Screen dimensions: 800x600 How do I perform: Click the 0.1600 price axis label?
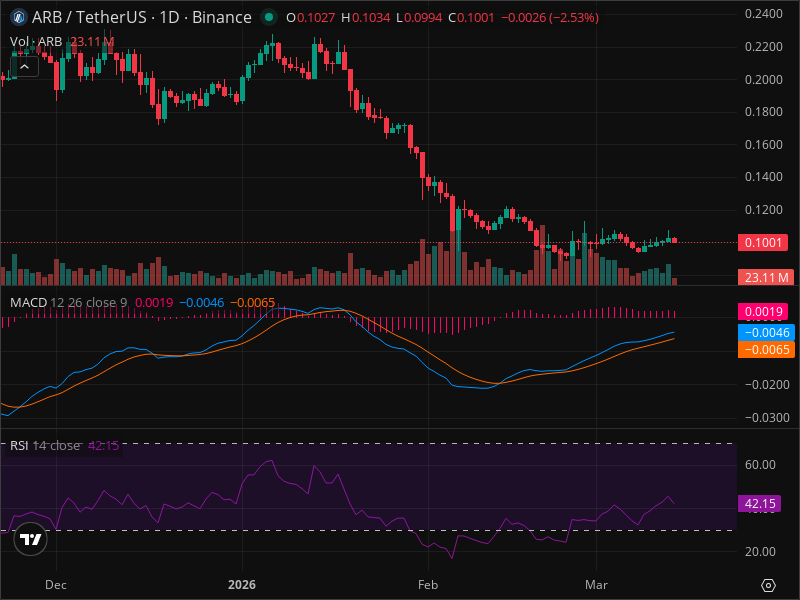point(763,145)
